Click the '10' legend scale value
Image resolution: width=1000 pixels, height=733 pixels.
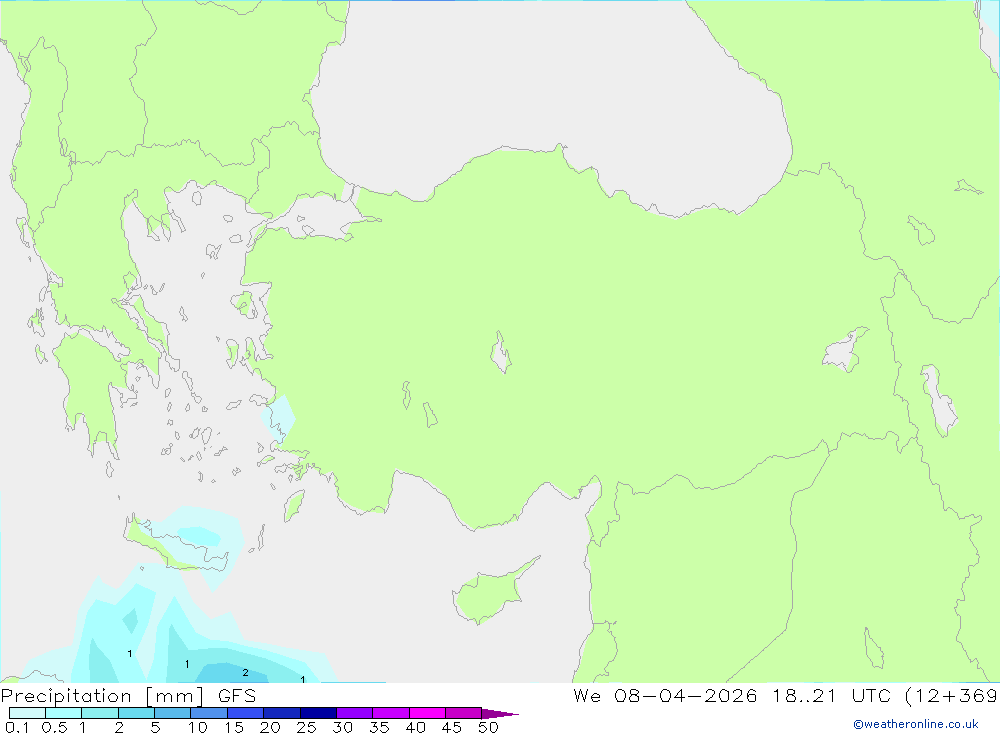pyautogui.click(x=197, y=727)
